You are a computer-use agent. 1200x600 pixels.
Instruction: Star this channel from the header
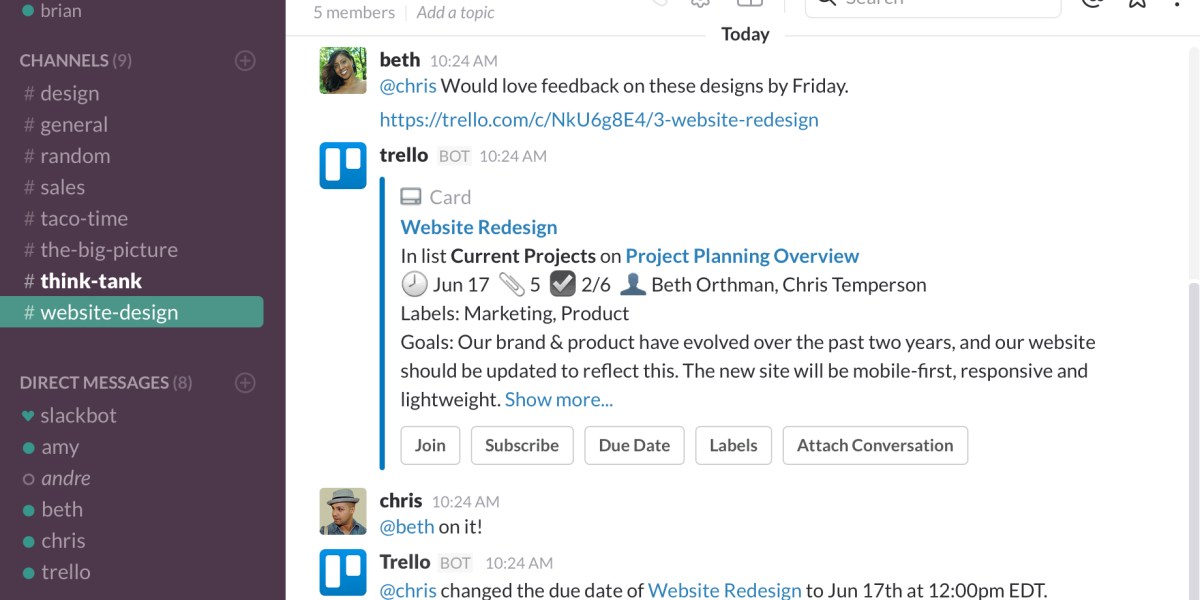point(1137,3)
